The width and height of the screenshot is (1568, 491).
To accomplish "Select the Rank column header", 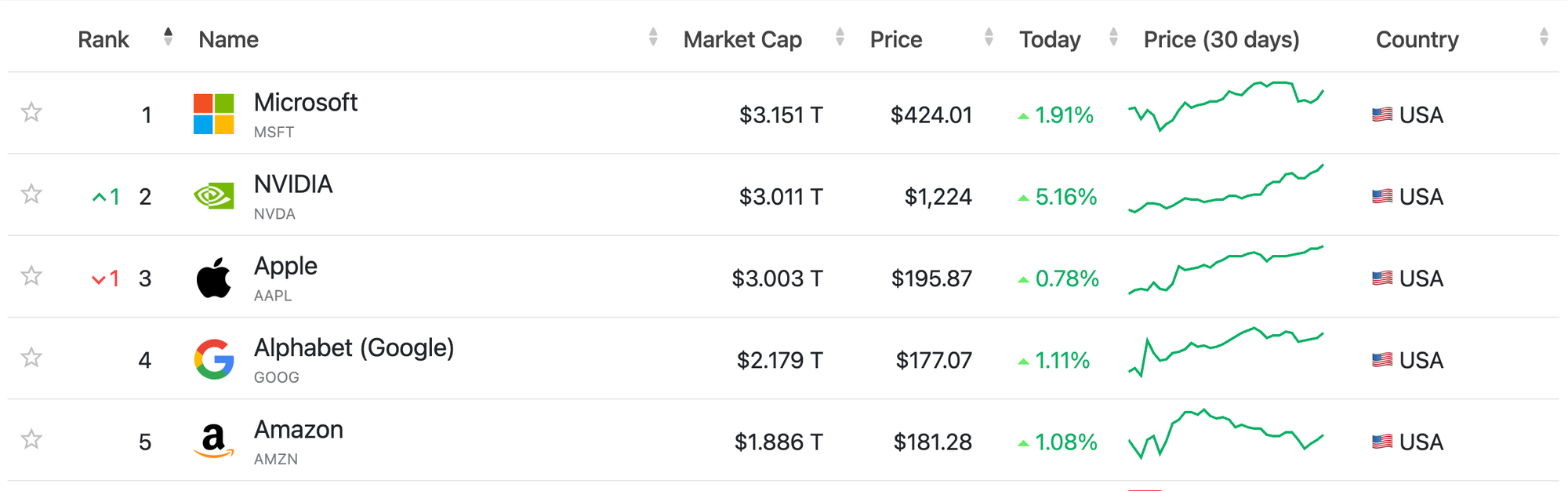I will [x=103, y=39].
